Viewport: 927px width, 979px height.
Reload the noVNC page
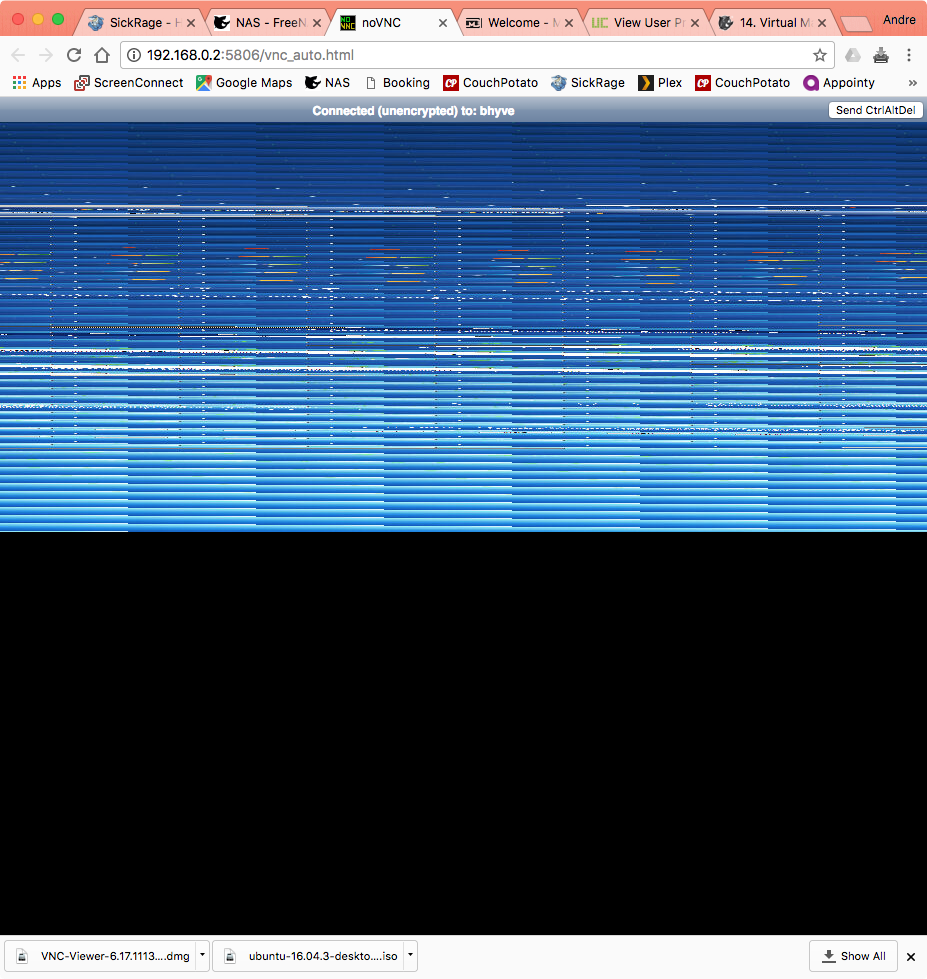click(74, 55)
